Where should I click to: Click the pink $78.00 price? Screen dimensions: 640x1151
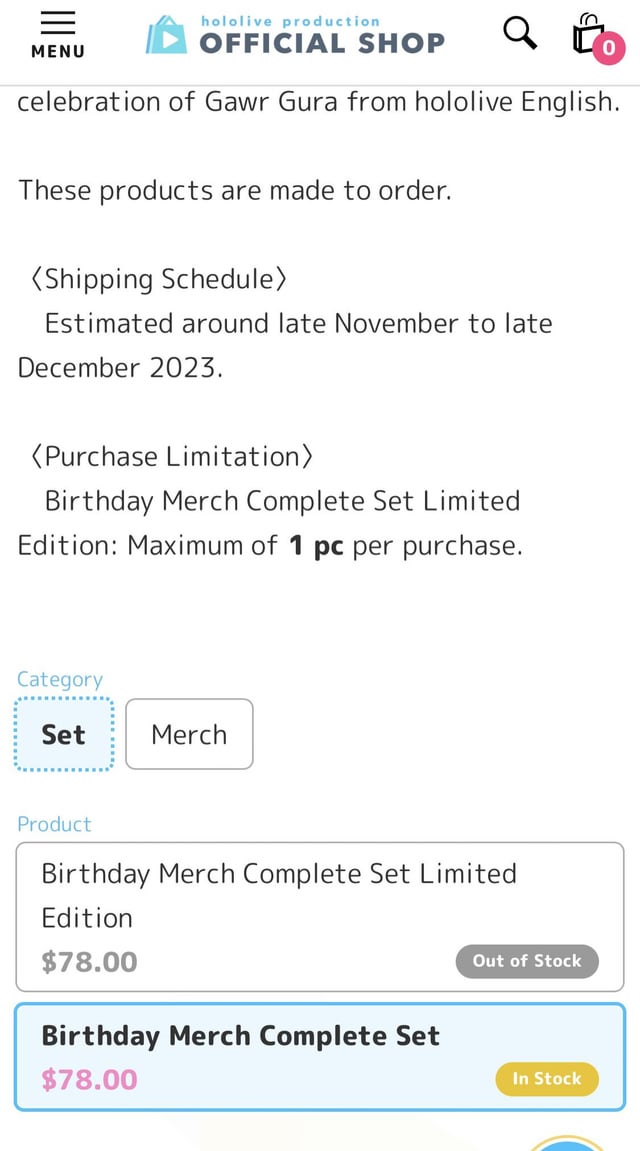pyautogui.click(x=90, y=1080)
